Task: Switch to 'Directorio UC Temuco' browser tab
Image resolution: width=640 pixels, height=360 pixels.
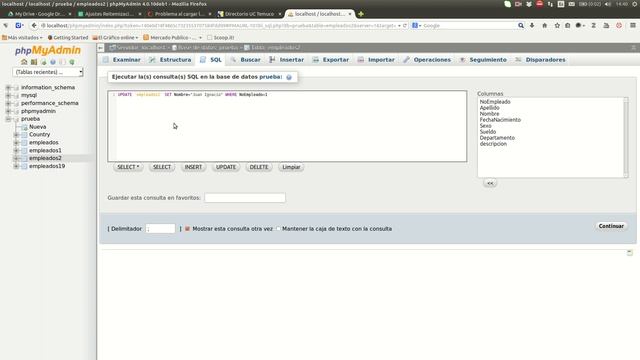Action: click(x=249, y=14)
